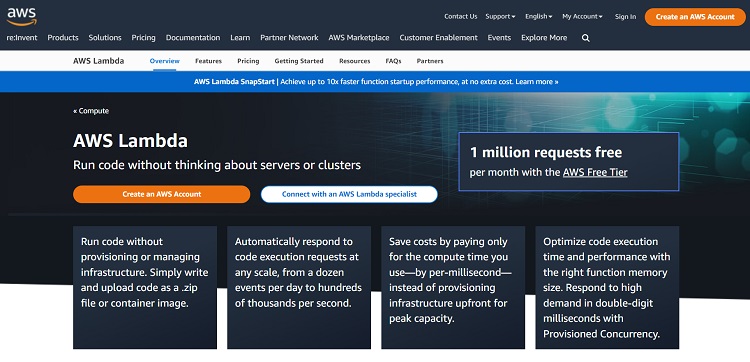Image resolution: width=750 pixels, height=362 pixels.
Task: Click Sign In link
Action: pos(626,16)
